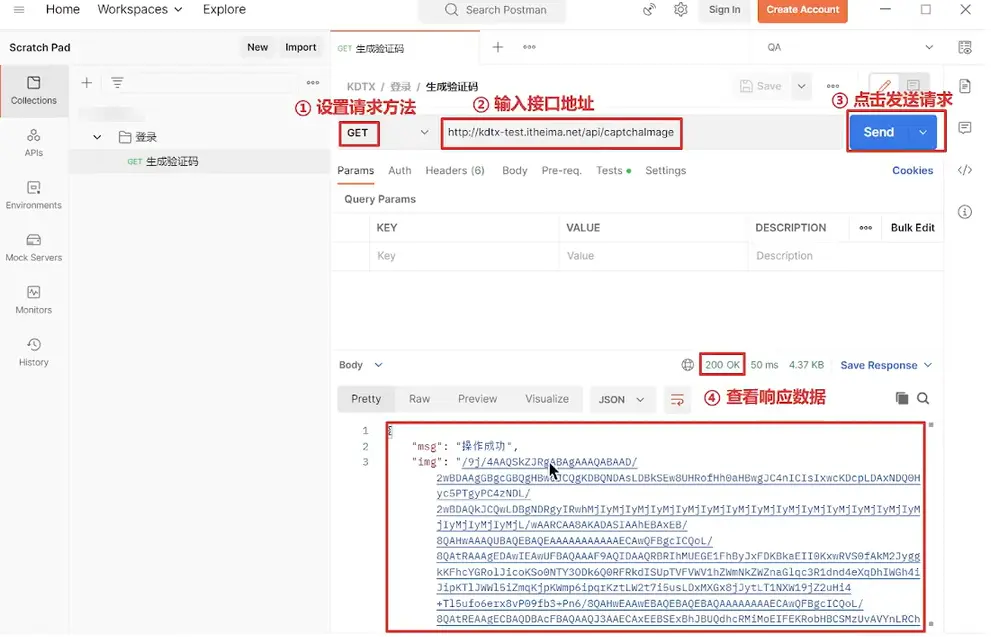Create a new collection with plus icon
991x637 pixels.
tap(87, 83)
